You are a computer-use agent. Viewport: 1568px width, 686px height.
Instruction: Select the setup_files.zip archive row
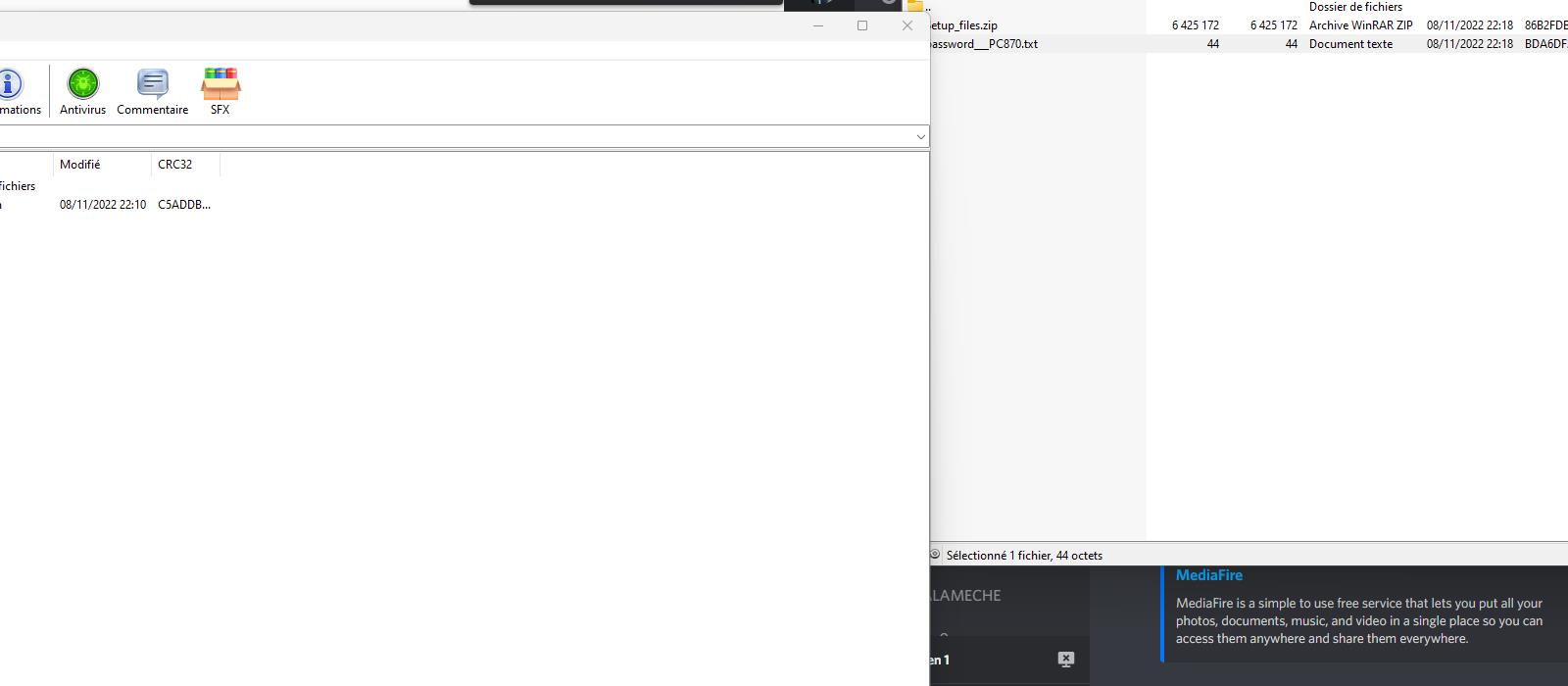965,25
